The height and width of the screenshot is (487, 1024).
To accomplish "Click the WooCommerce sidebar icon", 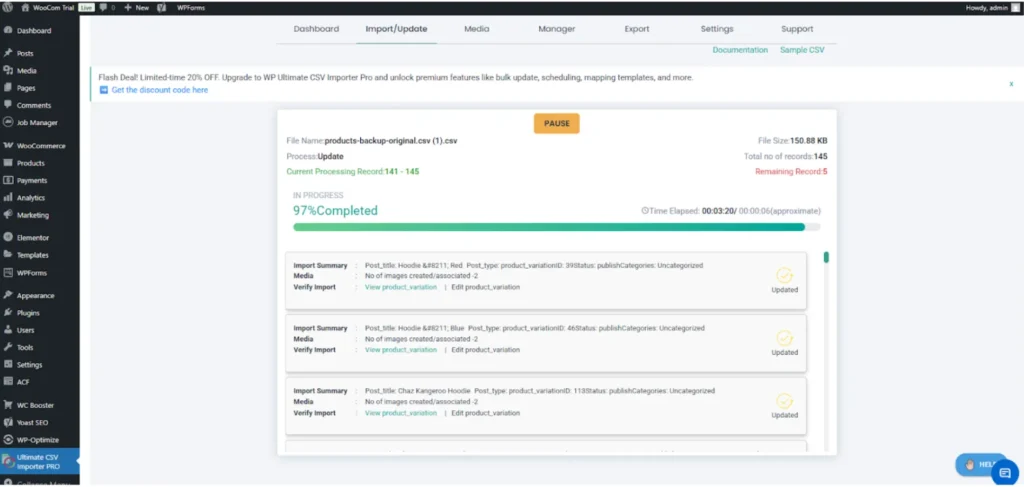I will point(8,146).
